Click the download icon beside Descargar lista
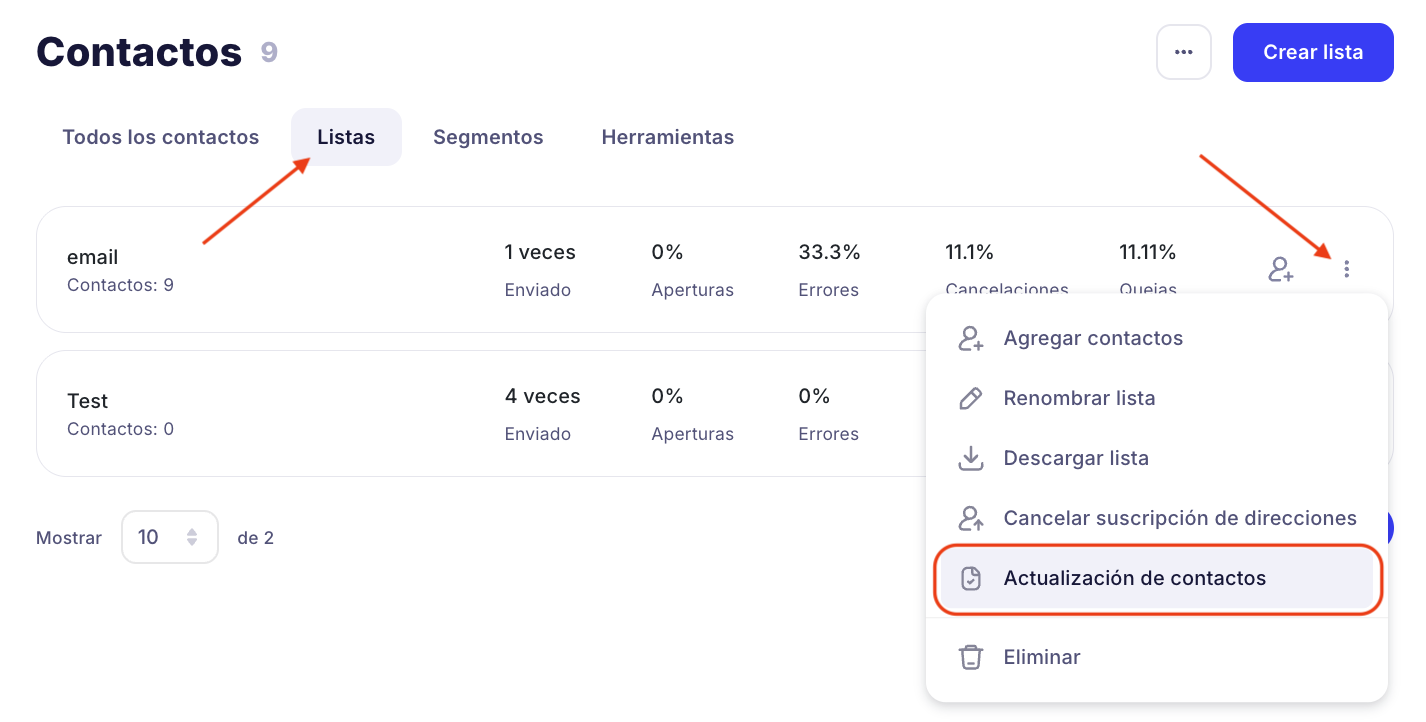The image size is (1426, 722). click(970, 459)
